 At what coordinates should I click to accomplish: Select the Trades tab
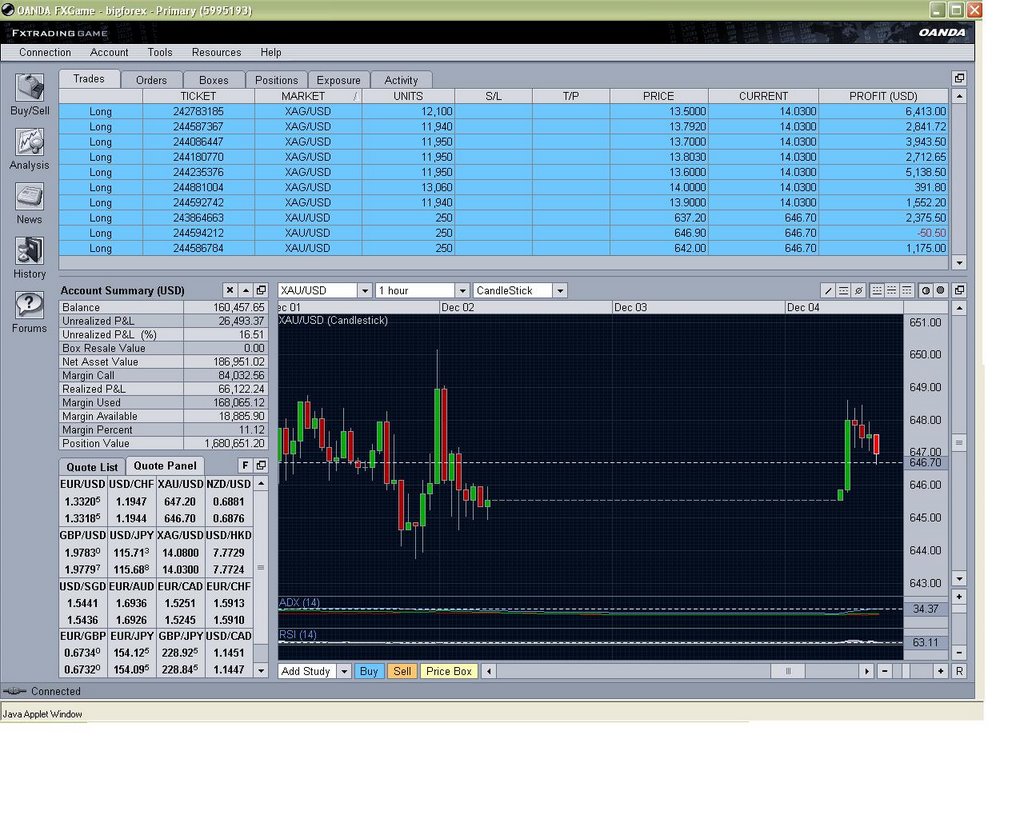point(89,79)
